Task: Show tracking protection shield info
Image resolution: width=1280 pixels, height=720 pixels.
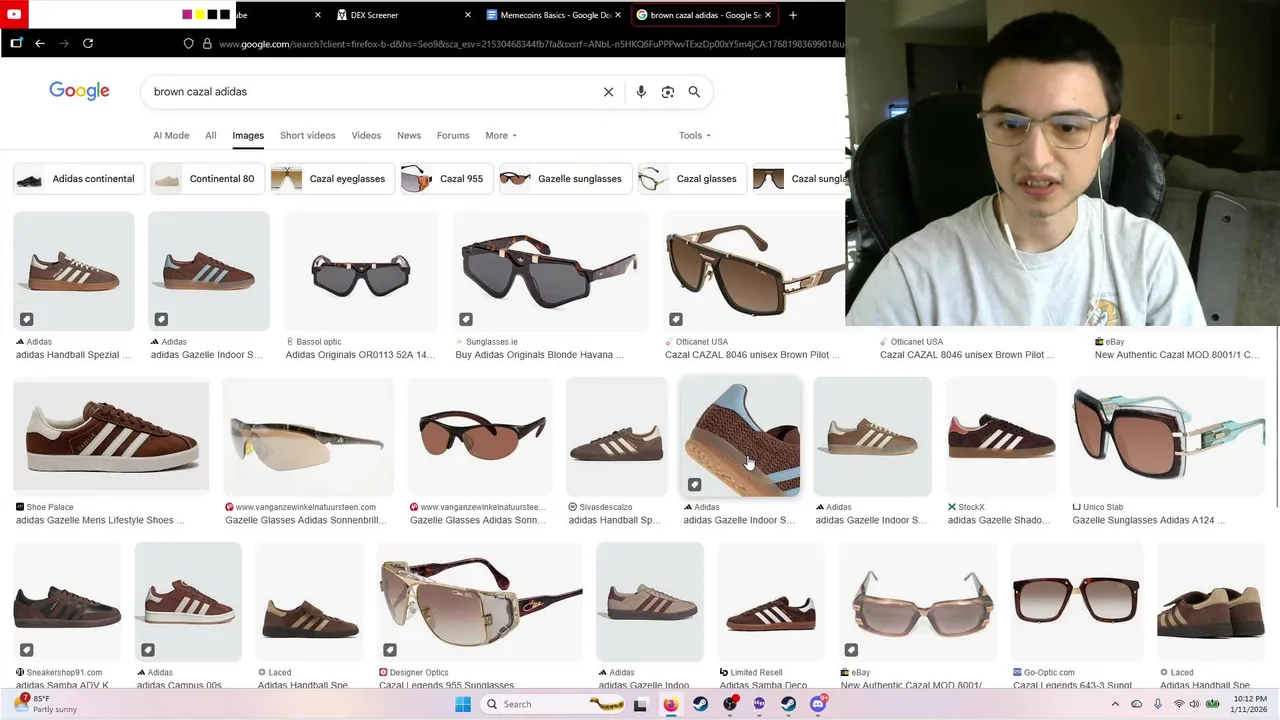Action: [x=189, y=44]
